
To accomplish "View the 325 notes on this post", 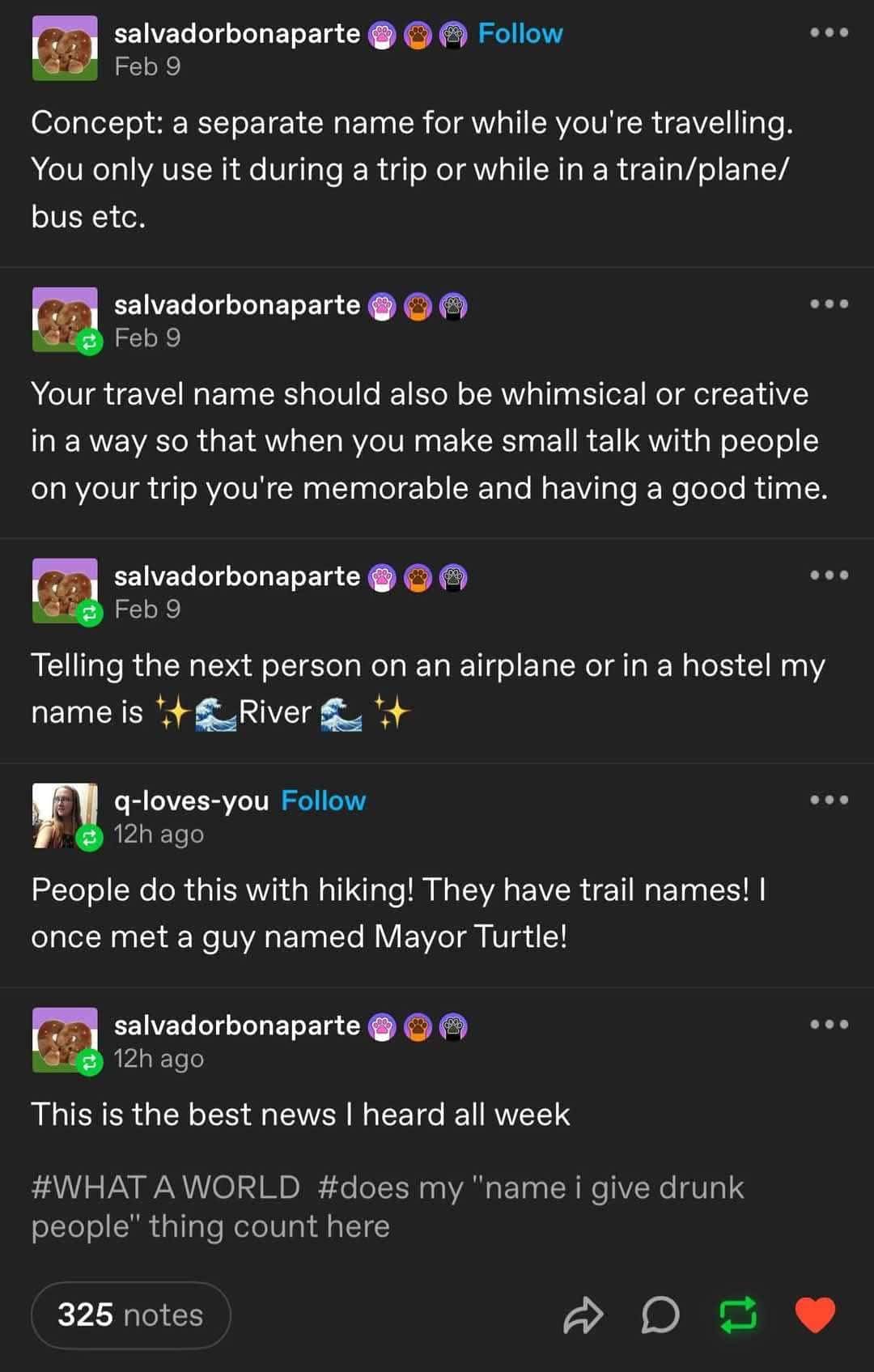I will coord(131,1314).
